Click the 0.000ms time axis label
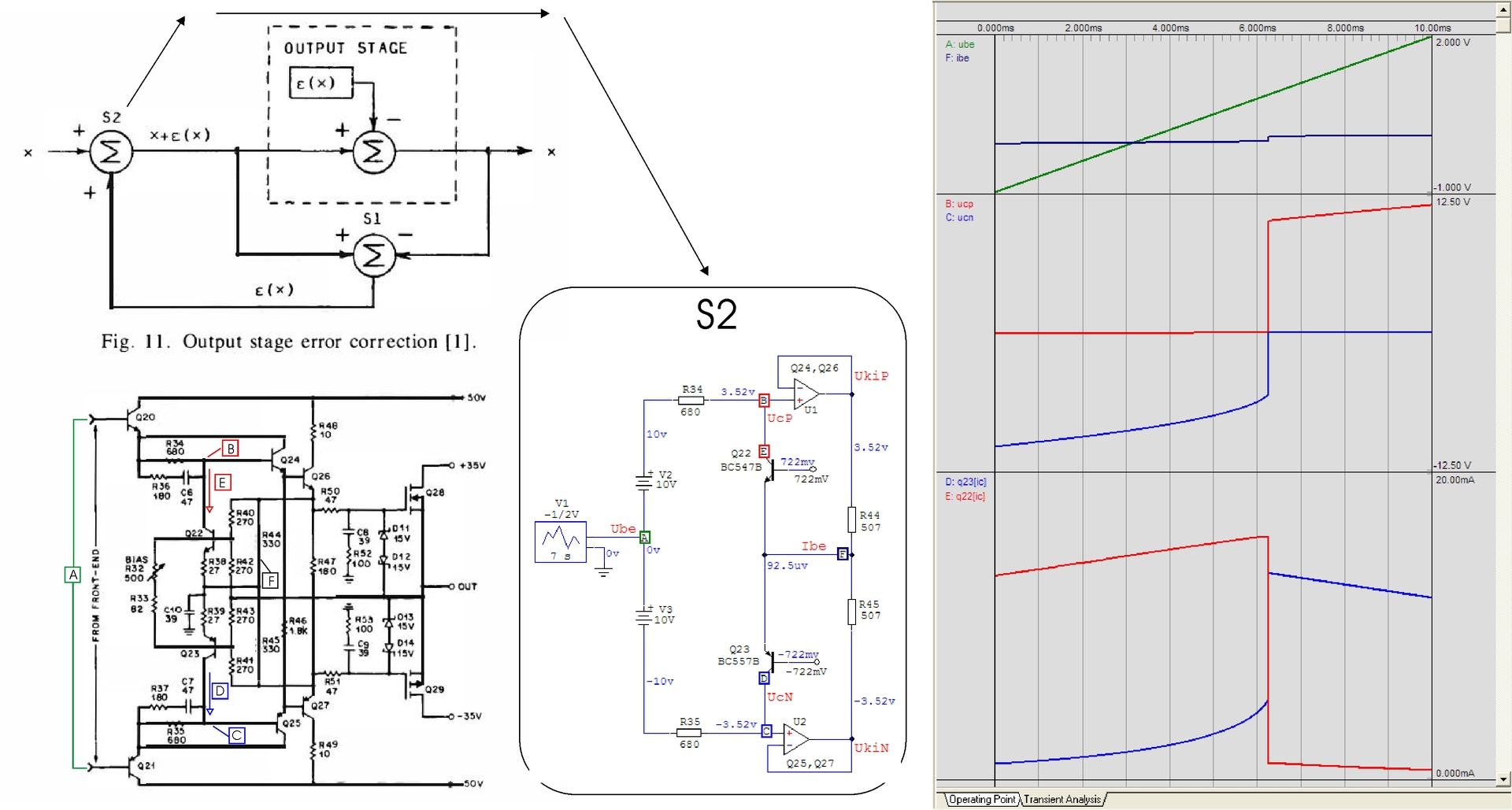This screenshot has width=1512, height=810. click(x=995, y=28)
